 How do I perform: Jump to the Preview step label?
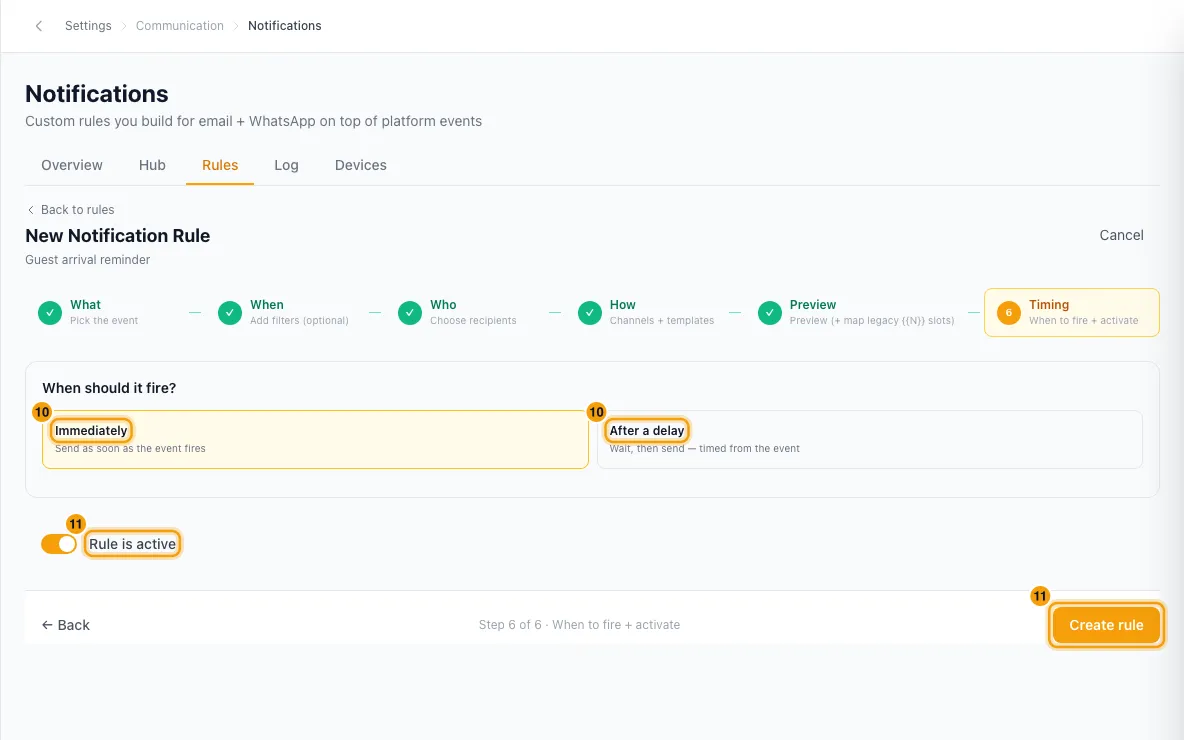pyautogui.click(x=812, y=305)
